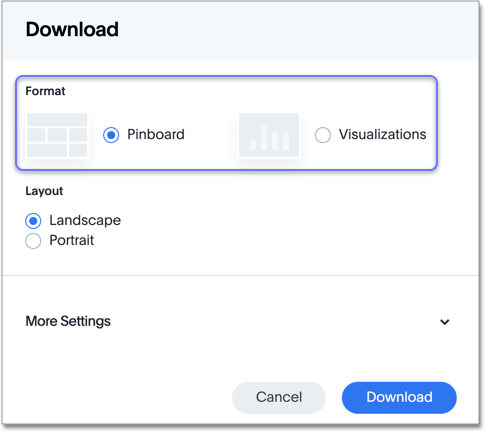Click the Pinboard grid layout thumbnail

tap(57, 135)
